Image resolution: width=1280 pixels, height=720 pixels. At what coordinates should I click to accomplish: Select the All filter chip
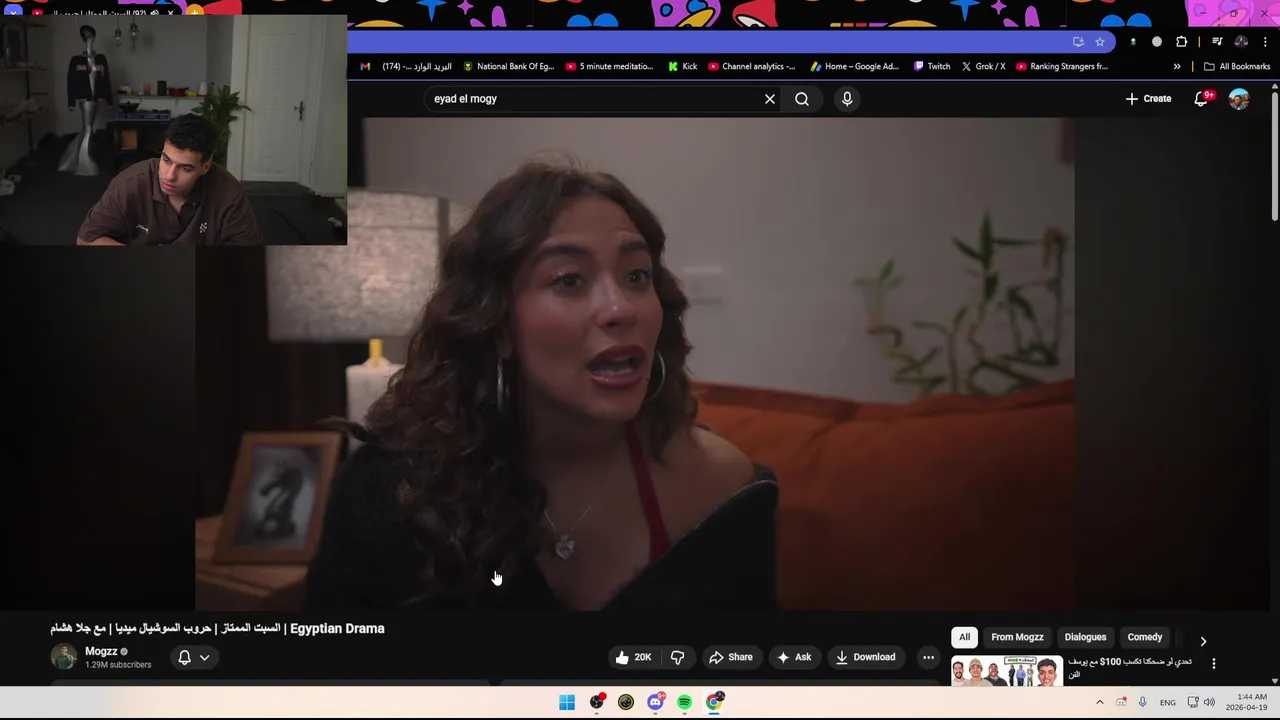click(x=964, y=637)
